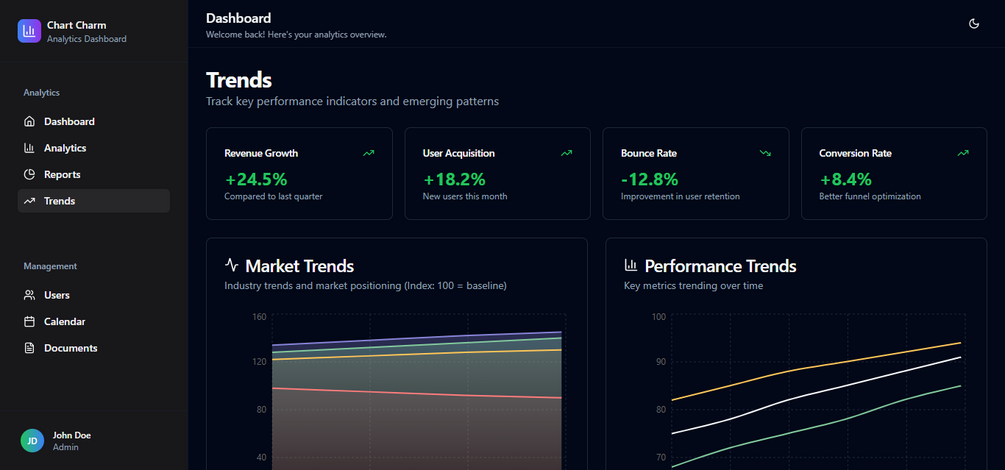
Task: Click the Trends arrow icon in the sidebar
Action: click(29, 201)
